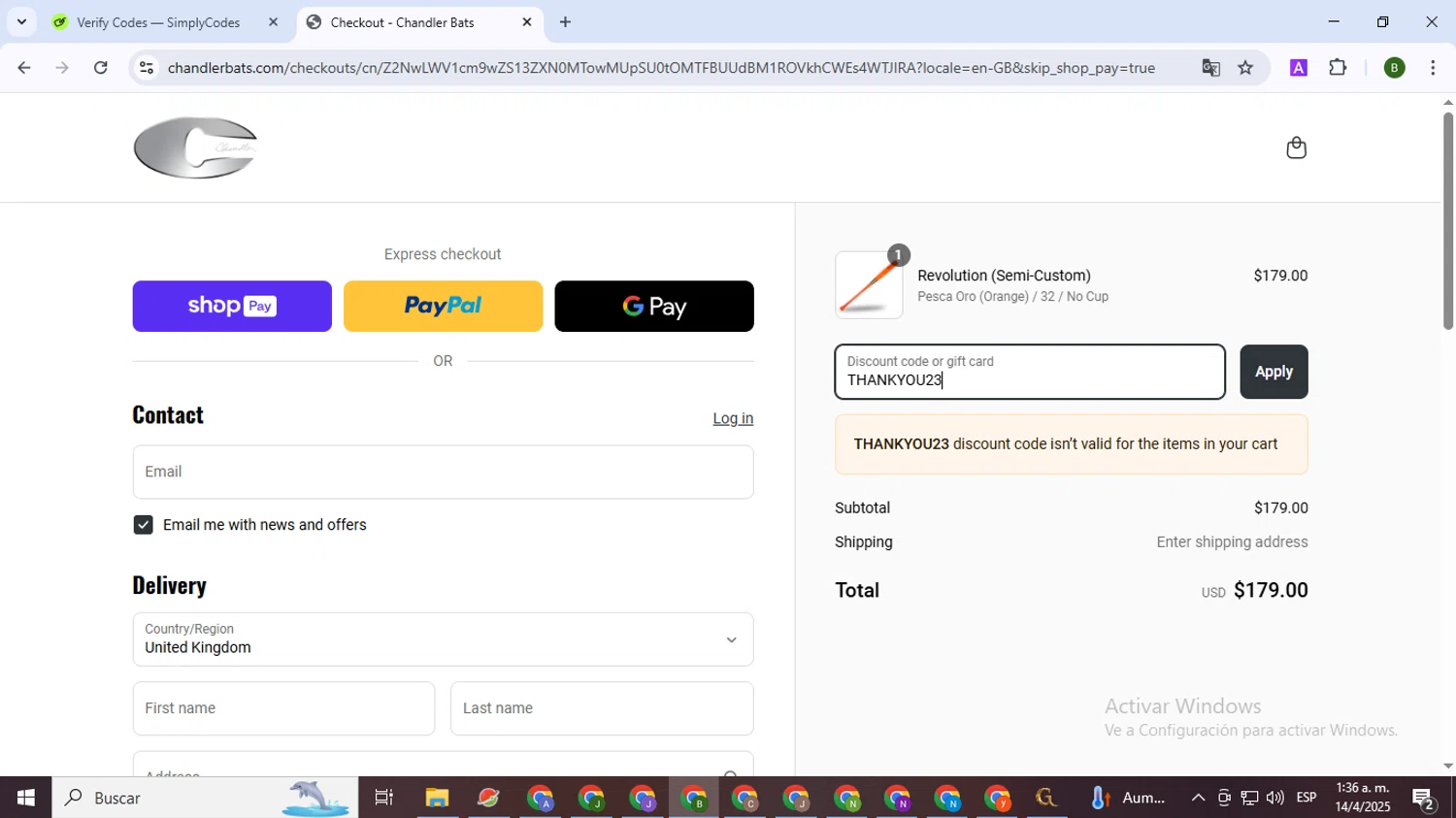Image resolution: width=1456 pixels, height=818 pixels.
Task: Switch ESP input language indicator
Action: 1307,798
